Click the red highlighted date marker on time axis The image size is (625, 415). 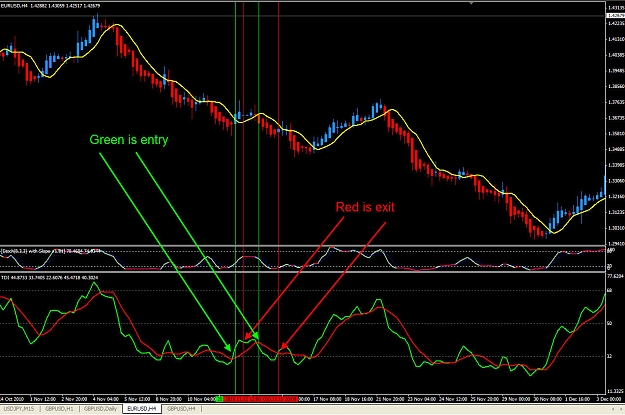click(261, 399)
